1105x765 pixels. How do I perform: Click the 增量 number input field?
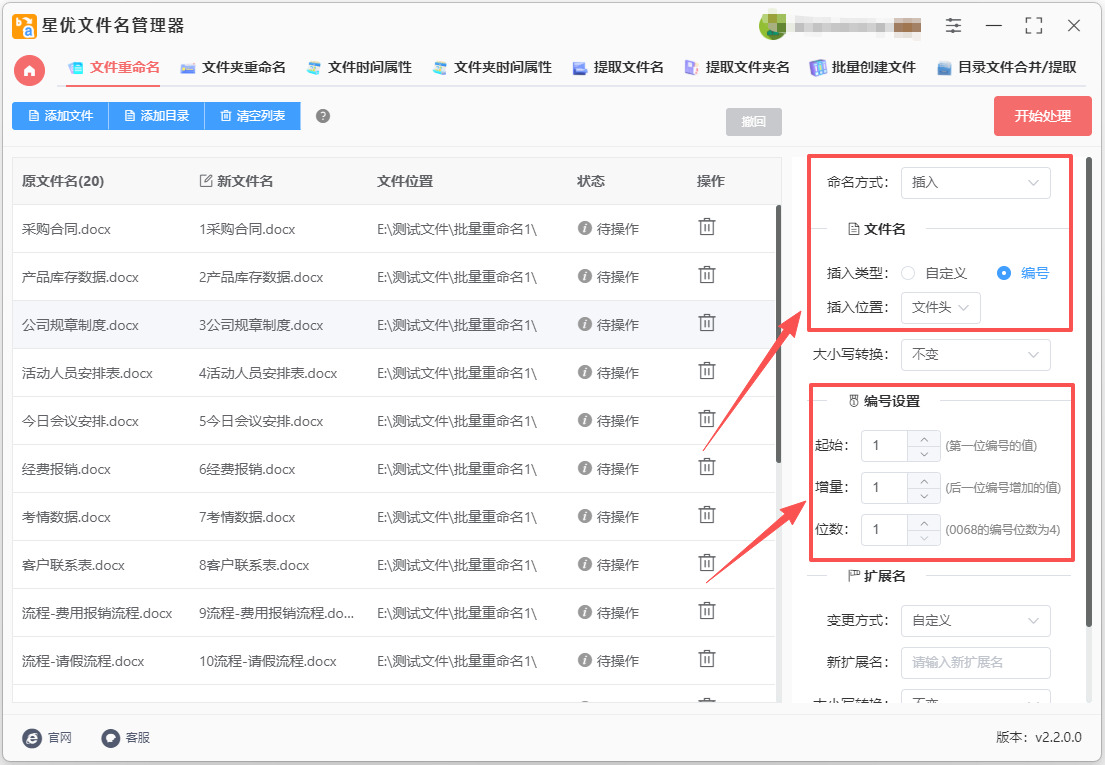[x=884, y=488]
